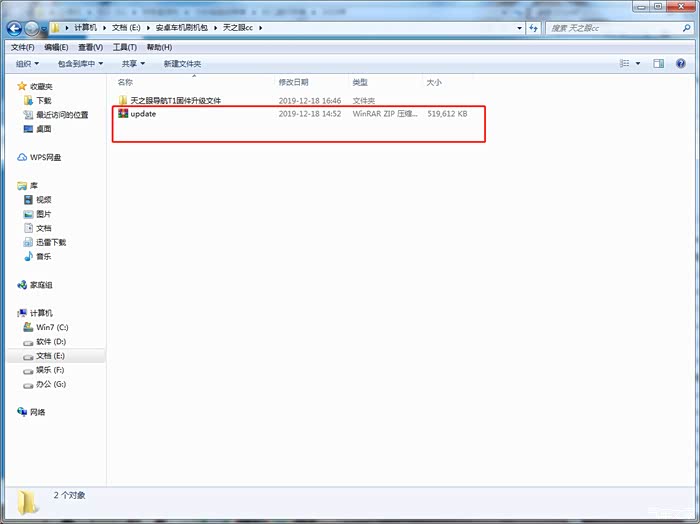
Task: Click the 收藏夹 star icon
Action: (x=21, y=86)
